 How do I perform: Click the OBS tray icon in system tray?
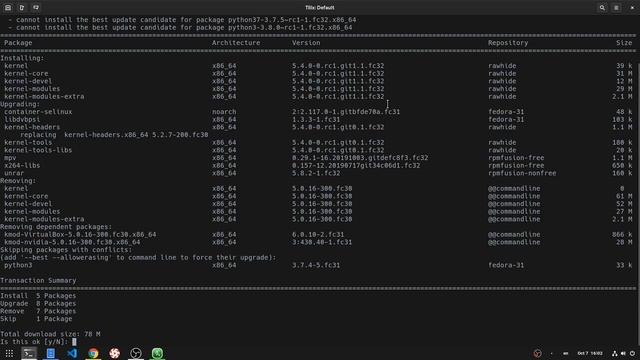[538, 353]
